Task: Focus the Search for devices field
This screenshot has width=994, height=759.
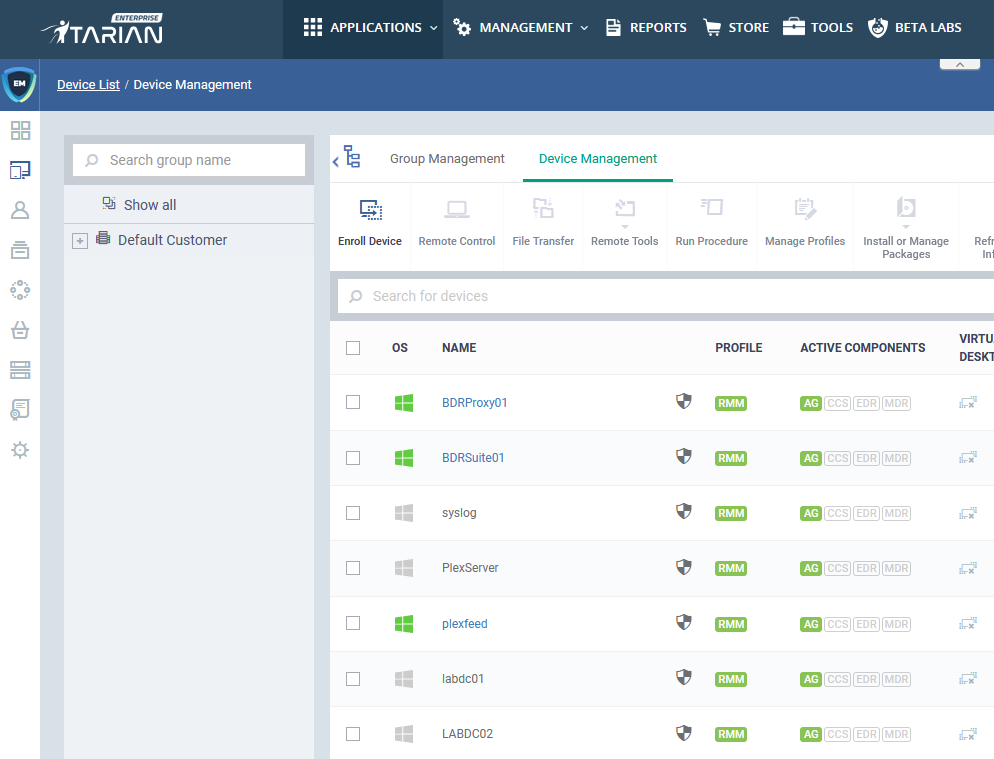Action: 666,296
